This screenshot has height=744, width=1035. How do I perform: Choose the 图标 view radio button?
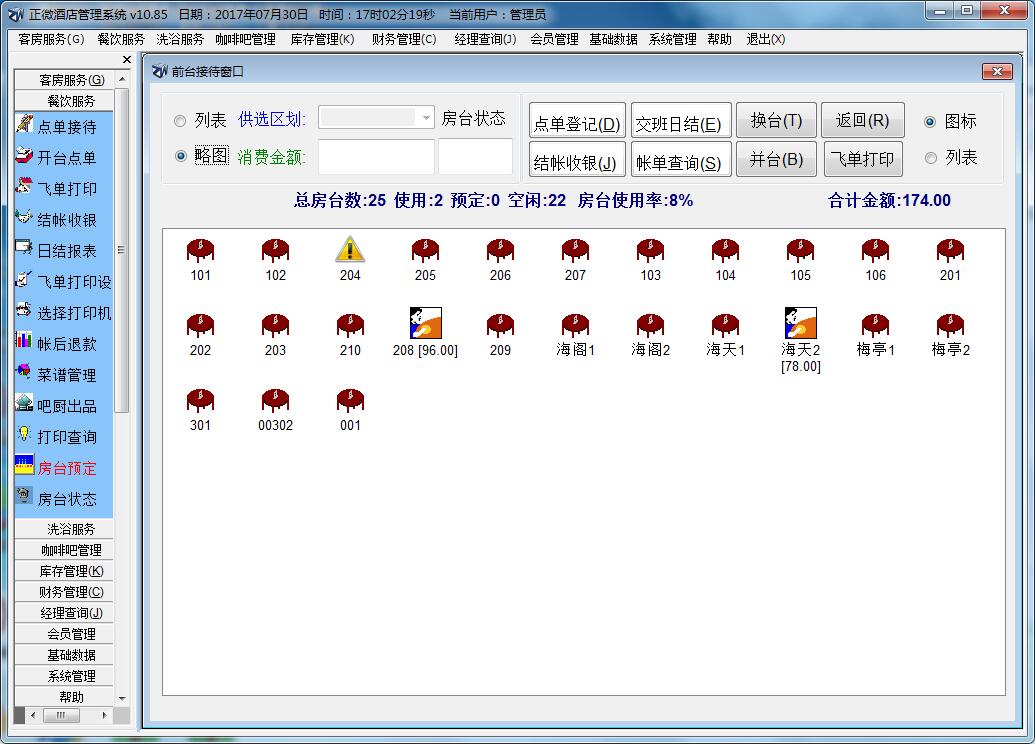(930, 121)
